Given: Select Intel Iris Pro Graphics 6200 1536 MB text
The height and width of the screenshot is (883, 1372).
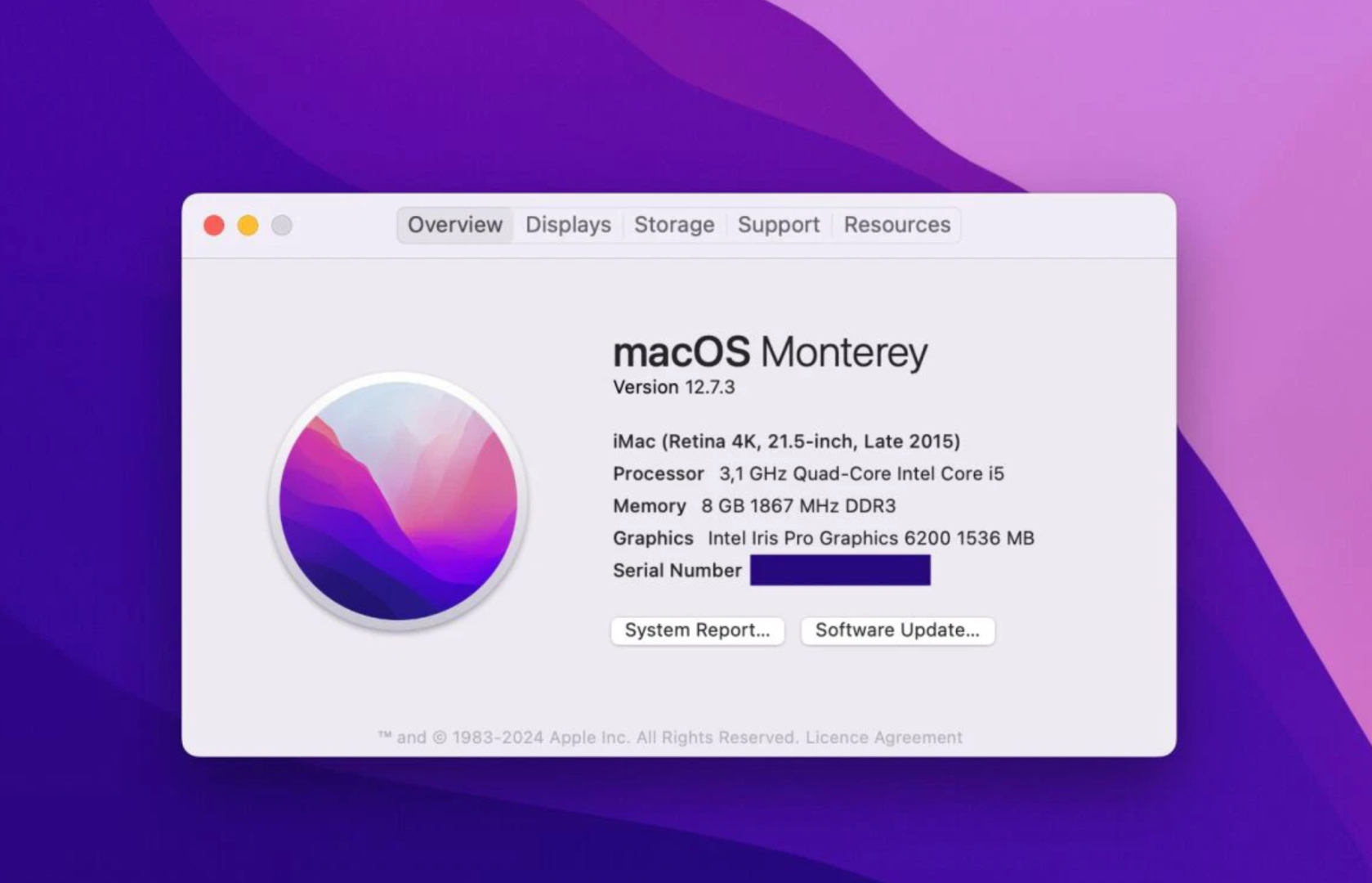Looking at the screenshot, I should click(x=871, y=538).
